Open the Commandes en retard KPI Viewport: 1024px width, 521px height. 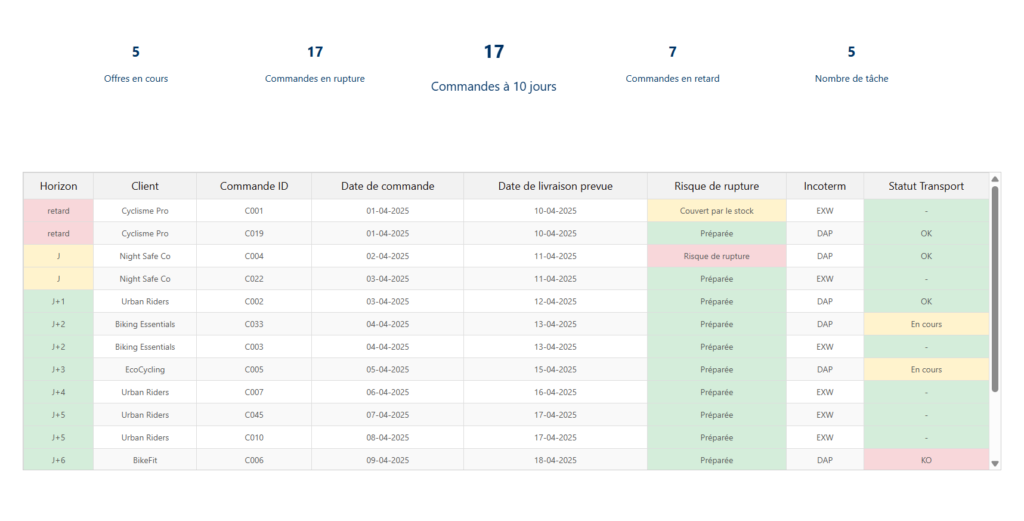(672, 64)
